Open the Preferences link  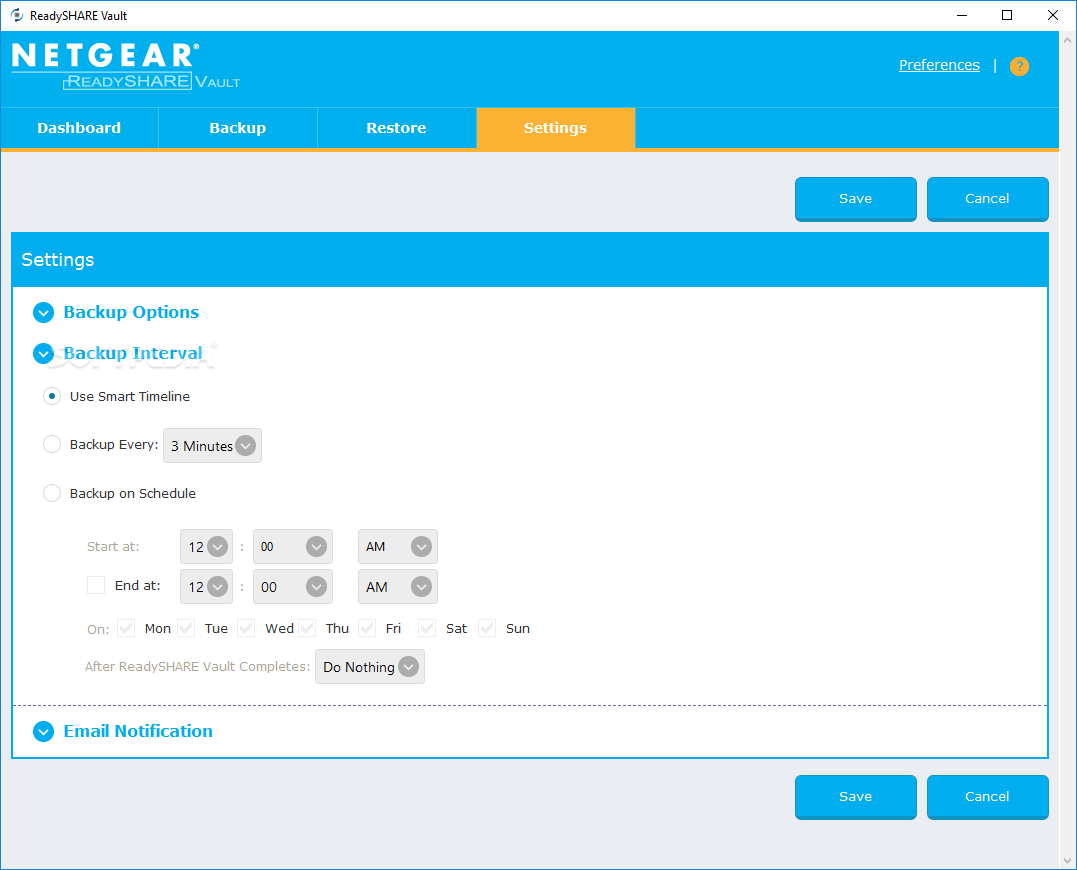click(x=939, y=65)
